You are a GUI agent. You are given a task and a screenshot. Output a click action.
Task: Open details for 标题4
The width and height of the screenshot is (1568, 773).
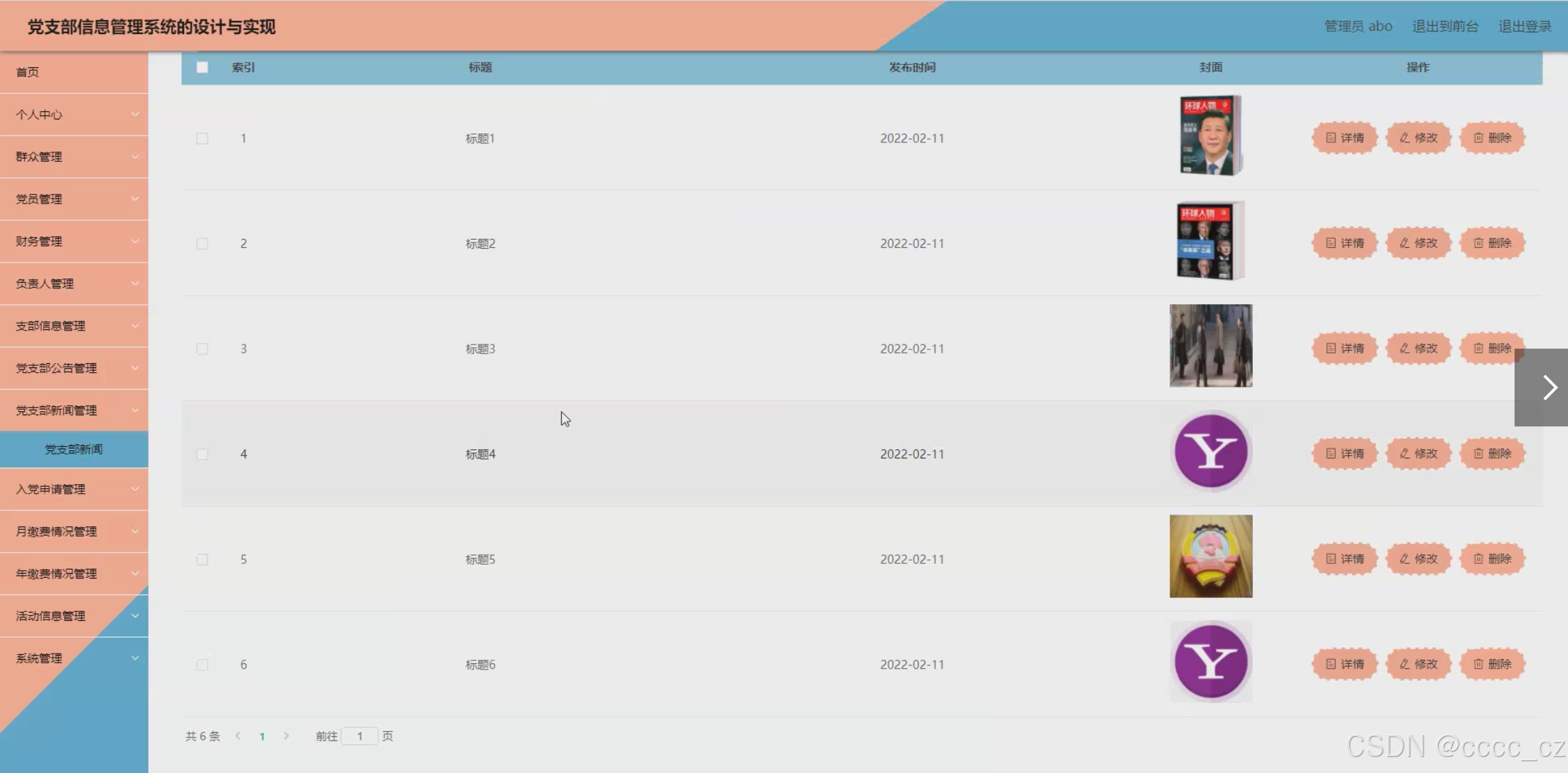click(x=1344, y=454)
